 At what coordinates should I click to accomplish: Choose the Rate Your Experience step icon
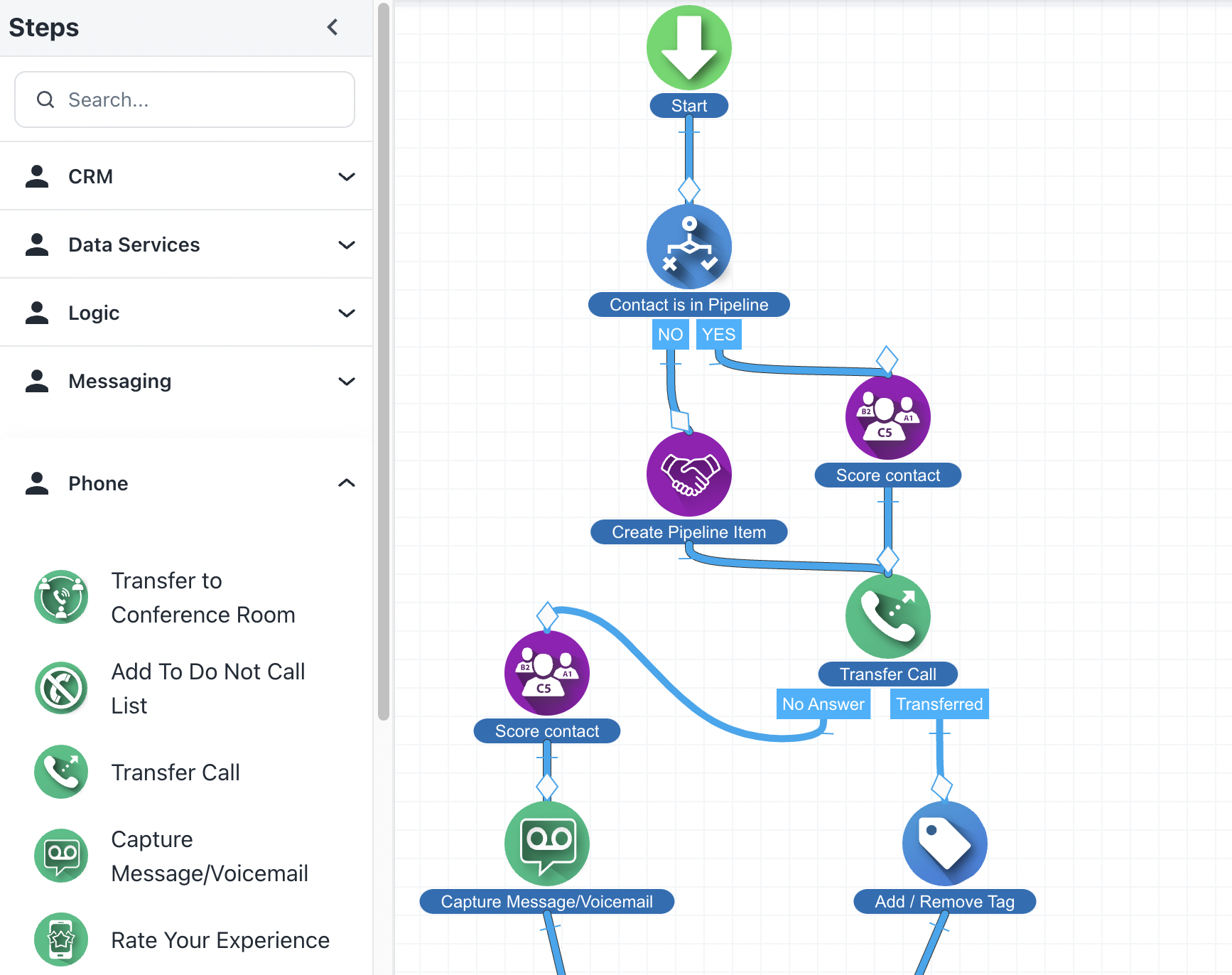pyautogui.click(x=61, y=939)
